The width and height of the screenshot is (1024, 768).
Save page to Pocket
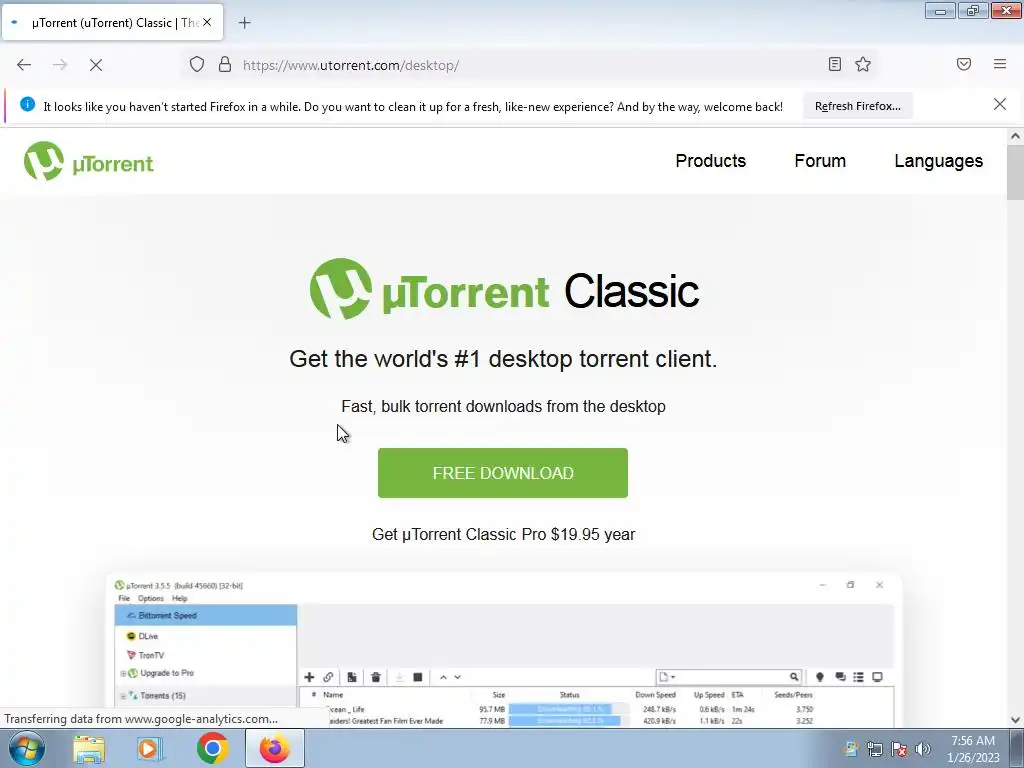[964, 64]
